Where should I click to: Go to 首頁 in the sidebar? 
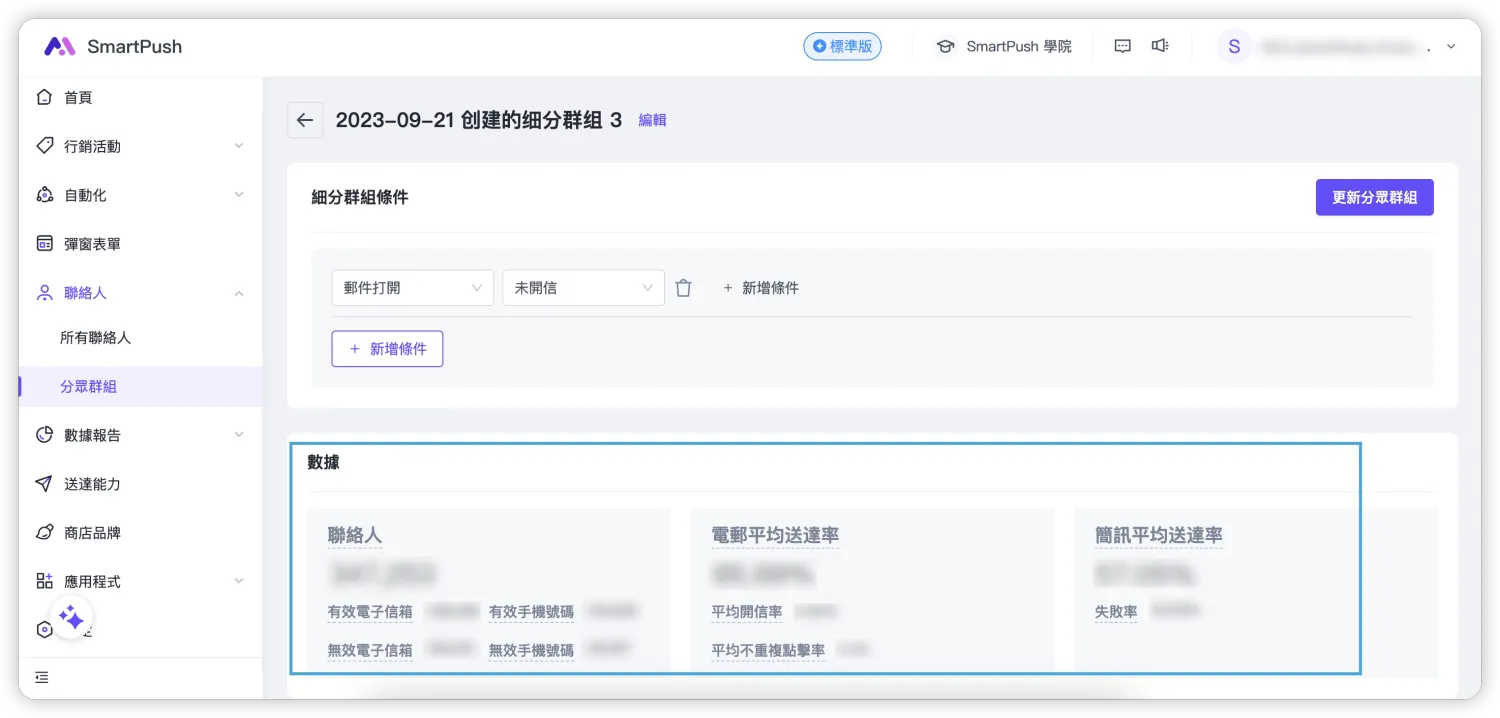tap(78, 97)
